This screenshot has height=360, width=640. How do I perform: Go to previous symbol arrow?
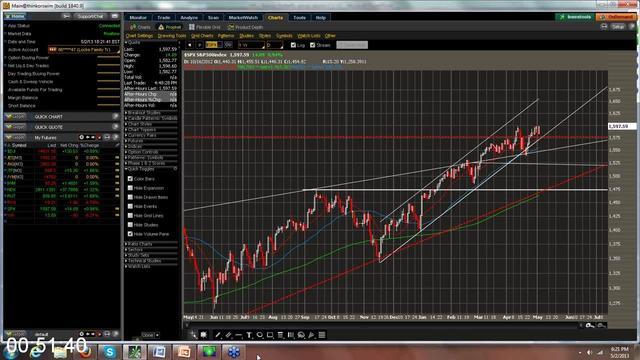tap(190, 45)
